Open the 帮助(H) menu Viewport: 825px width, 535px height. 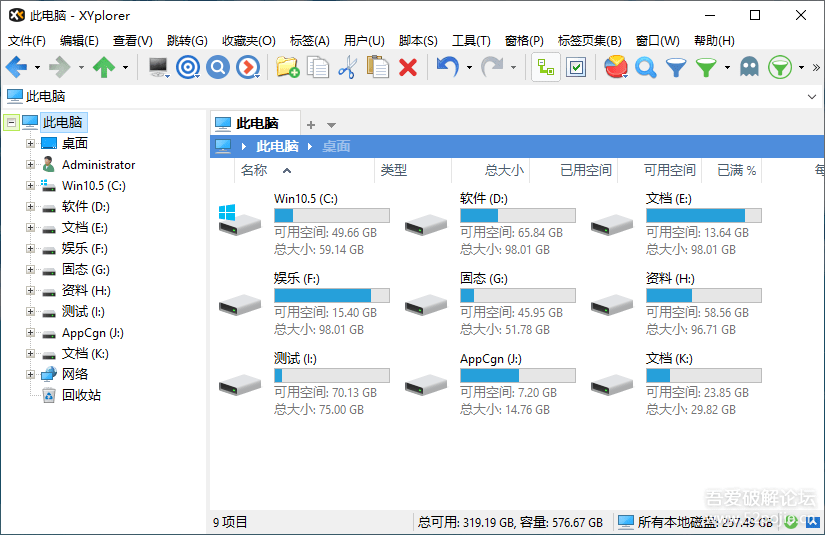tap(714, 41)
